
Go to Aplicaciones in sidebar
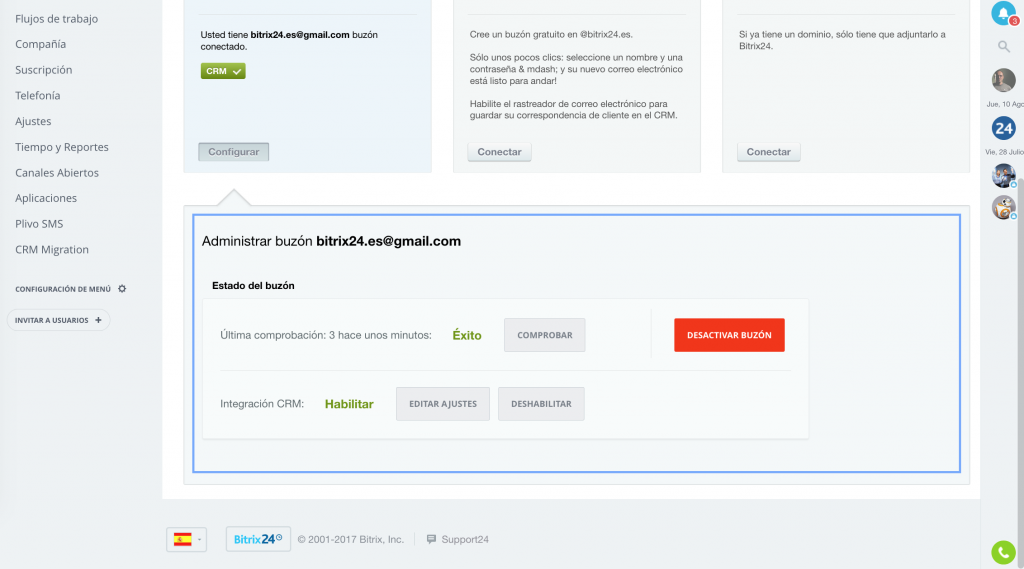(46, 198)
